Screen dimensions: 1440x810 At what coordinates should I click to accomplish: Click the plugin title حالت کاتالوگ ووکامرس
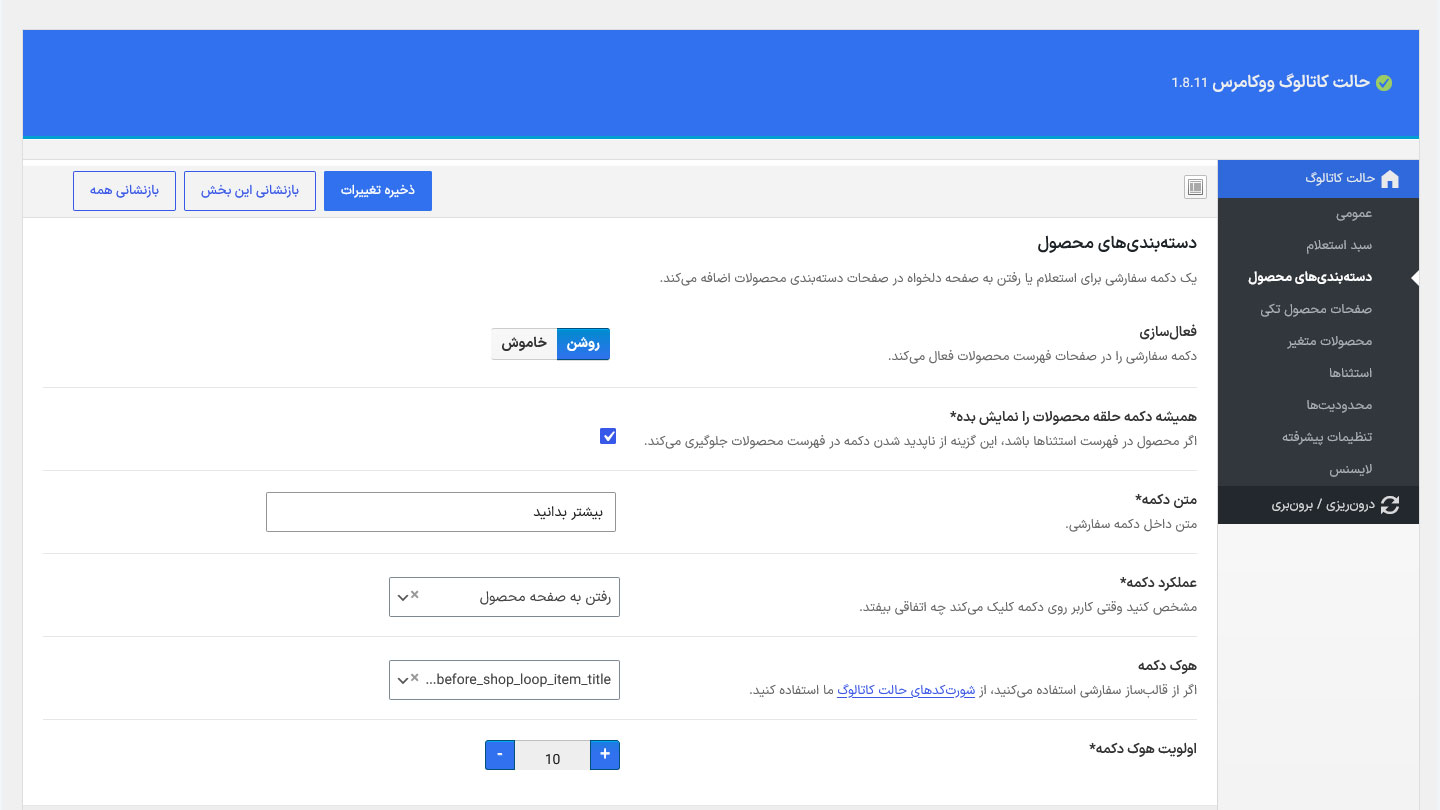[1292, 82]
